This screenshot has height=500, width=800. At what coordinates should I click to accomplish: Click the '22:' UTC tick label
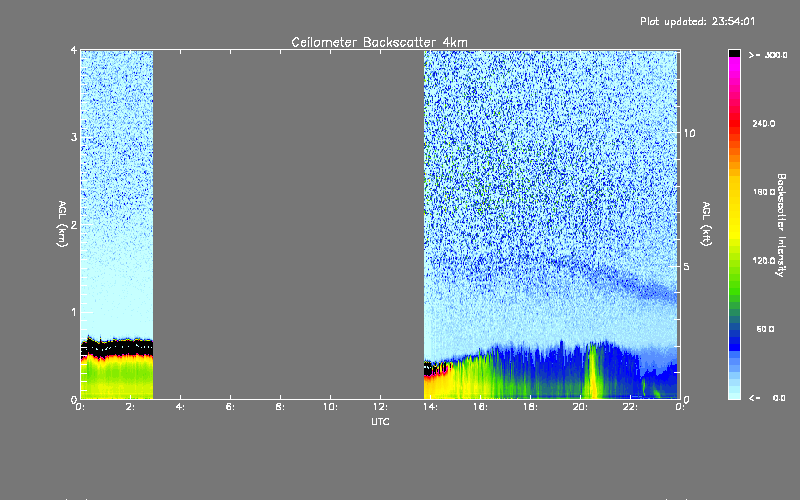[631, 407]
